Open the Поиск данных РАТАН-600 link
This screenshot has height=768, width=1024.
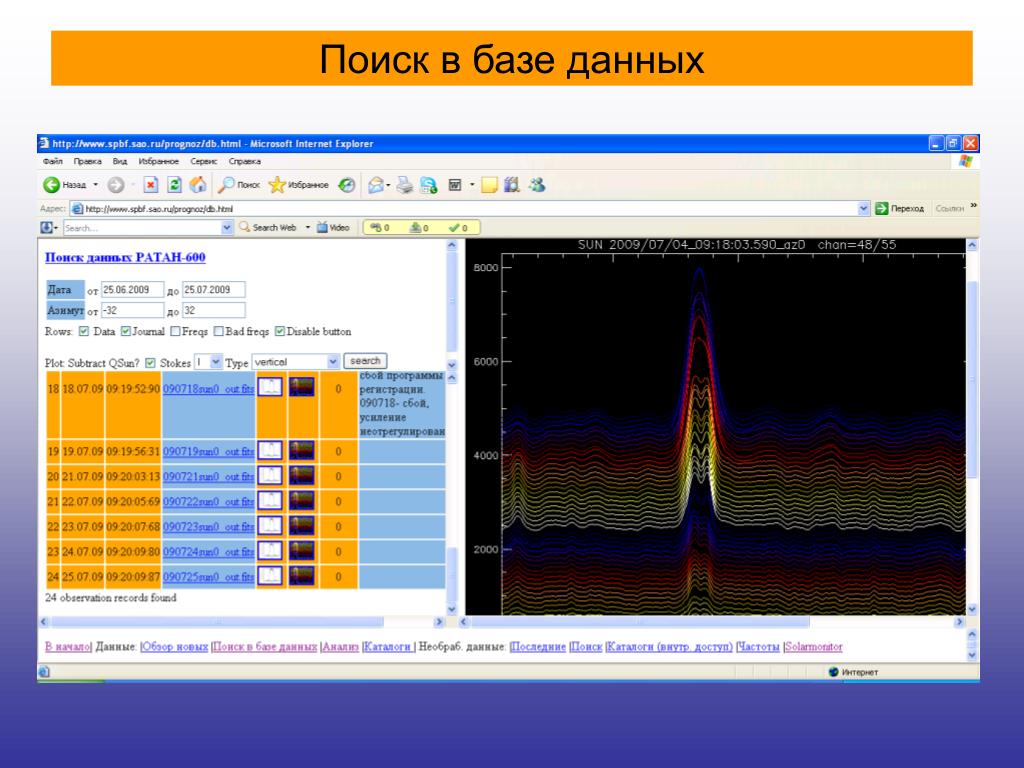(x=125, y=257)
